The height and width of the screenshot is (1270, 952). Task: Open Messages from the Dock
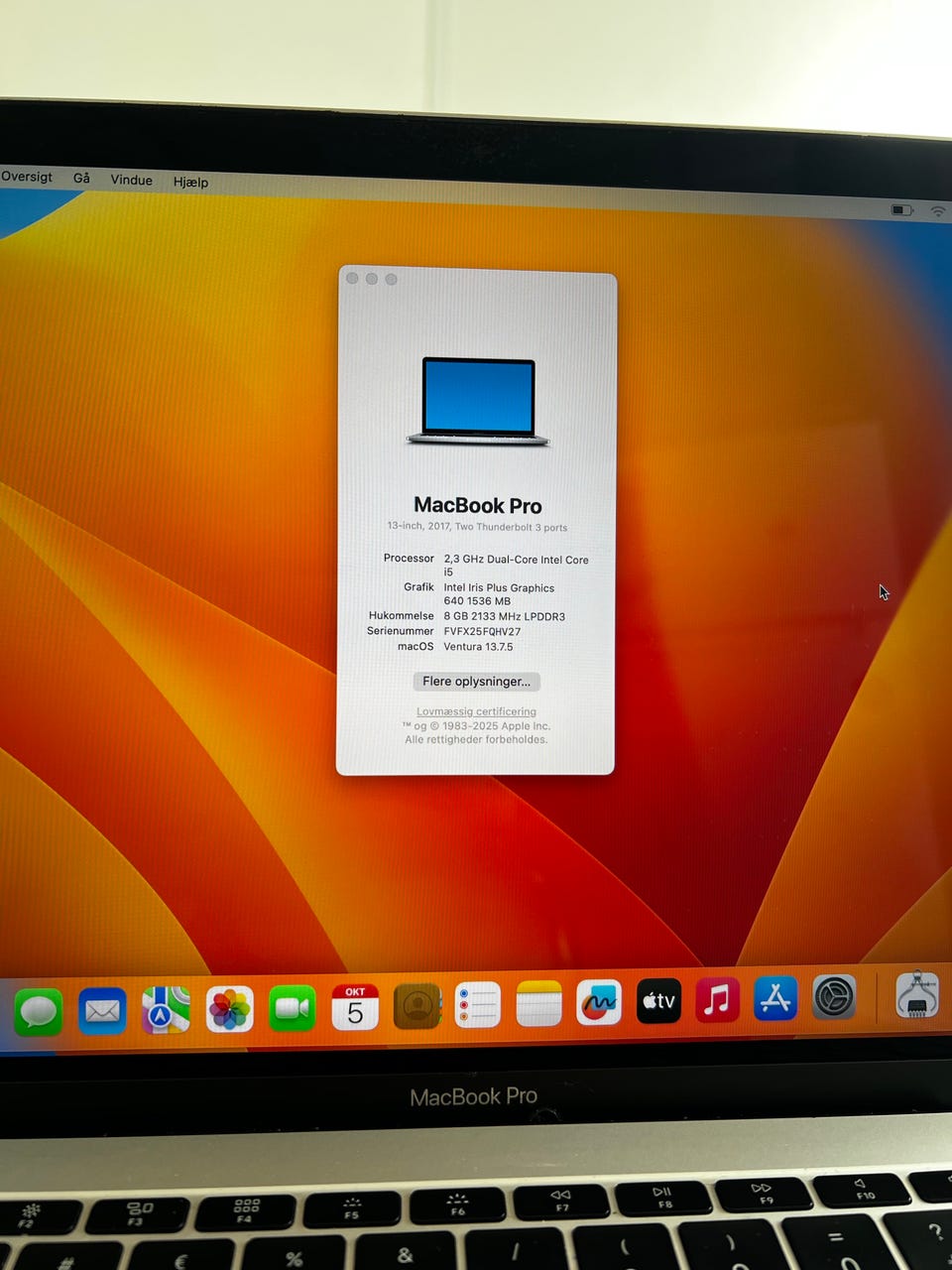click(x=39, y=1012)
